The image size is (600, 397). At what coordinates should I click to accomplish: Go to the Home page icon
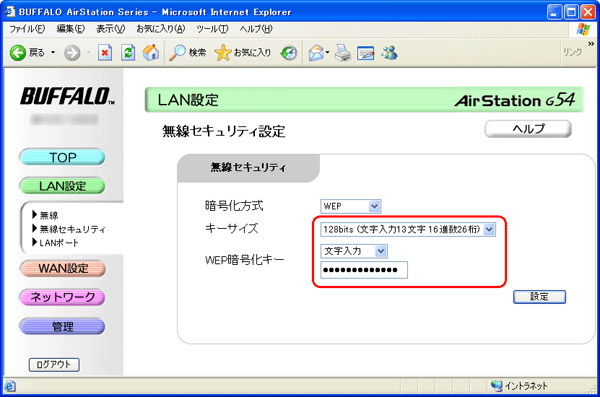151,53
